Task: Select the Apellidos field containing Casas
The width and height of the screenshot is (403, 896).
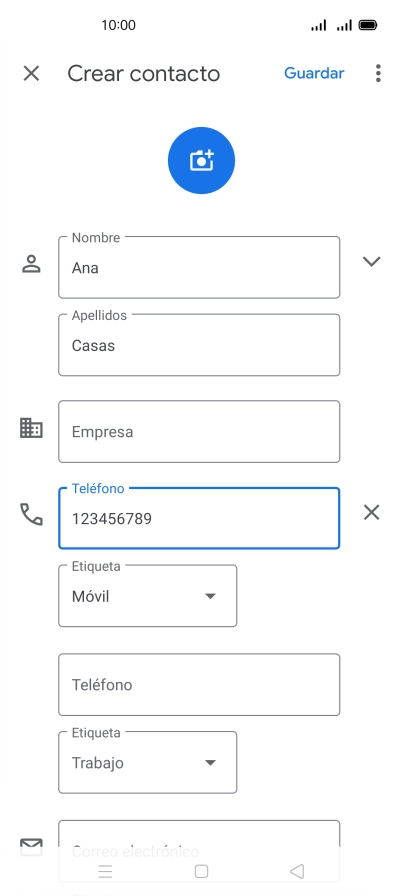Action: [x=199, y=345]
